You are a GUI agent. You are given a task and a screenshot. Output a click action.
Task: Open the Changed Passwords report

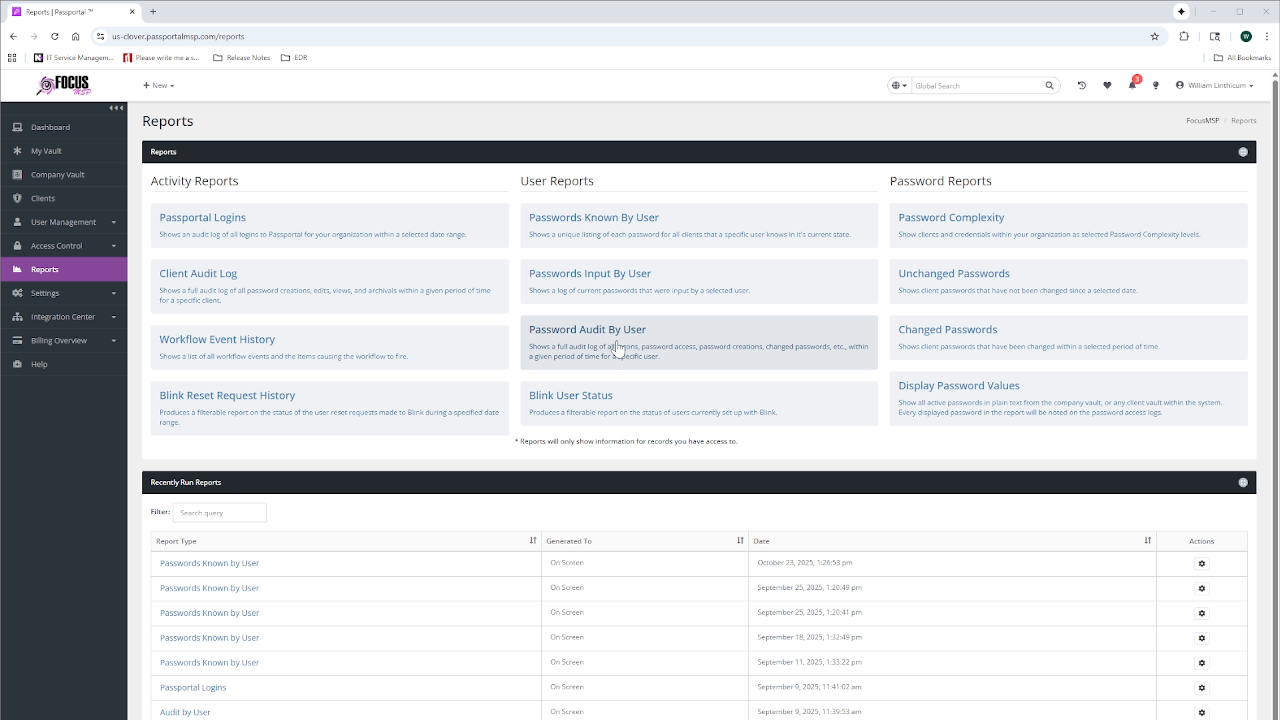[x=948, y=329]
